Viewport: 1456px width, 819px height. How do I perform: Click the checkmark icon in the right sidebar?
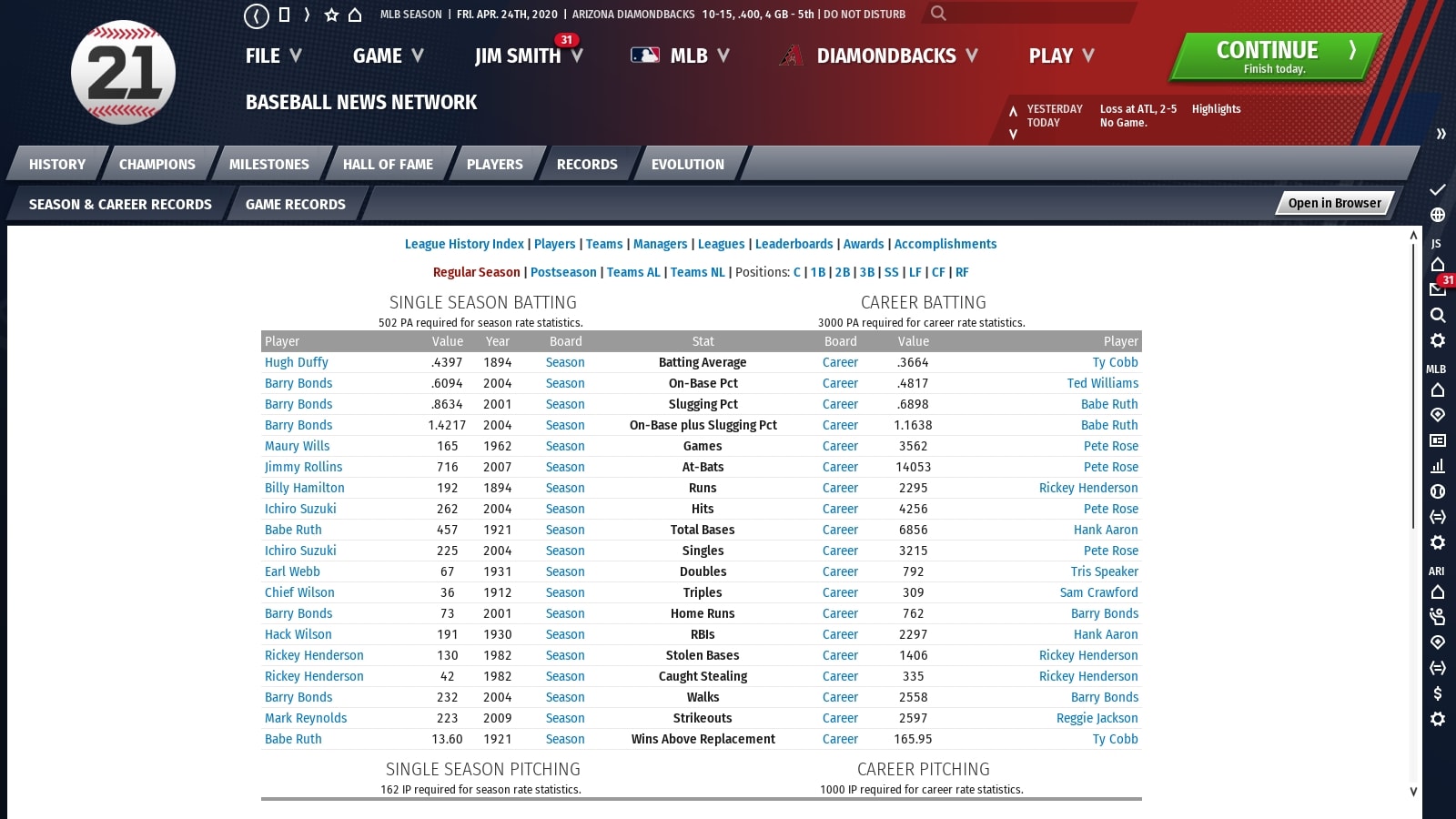point(1438,190)
